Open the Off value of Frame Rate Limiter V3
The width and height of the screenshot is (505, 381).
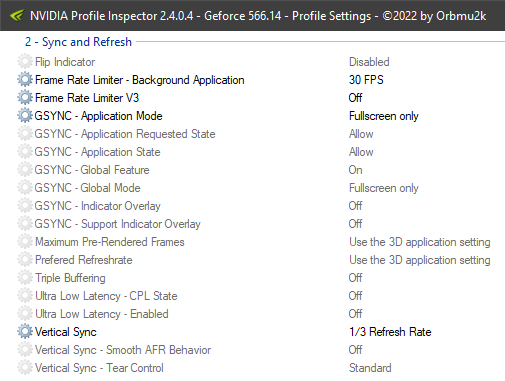pos(355,98)
